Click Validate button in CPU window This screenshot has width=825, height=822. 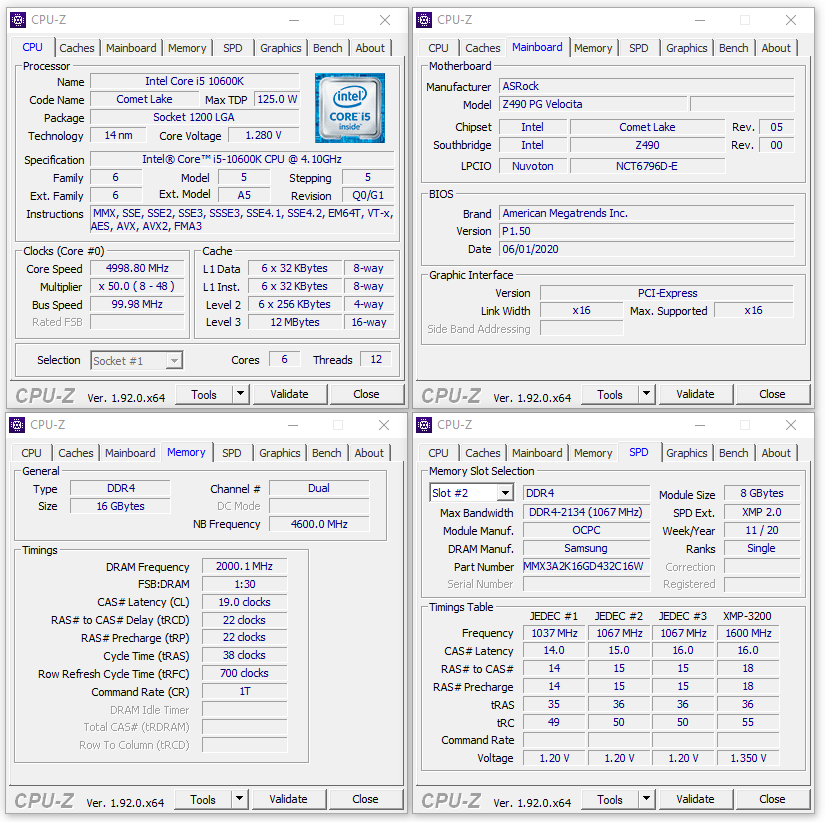point(289,394)
